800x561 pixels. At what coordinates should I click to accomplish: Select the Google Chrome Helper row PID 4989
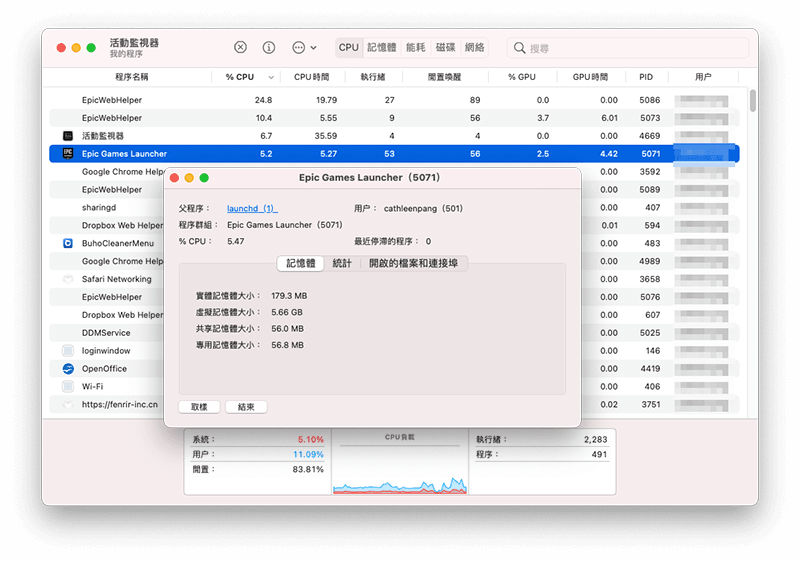coord(107,261)
